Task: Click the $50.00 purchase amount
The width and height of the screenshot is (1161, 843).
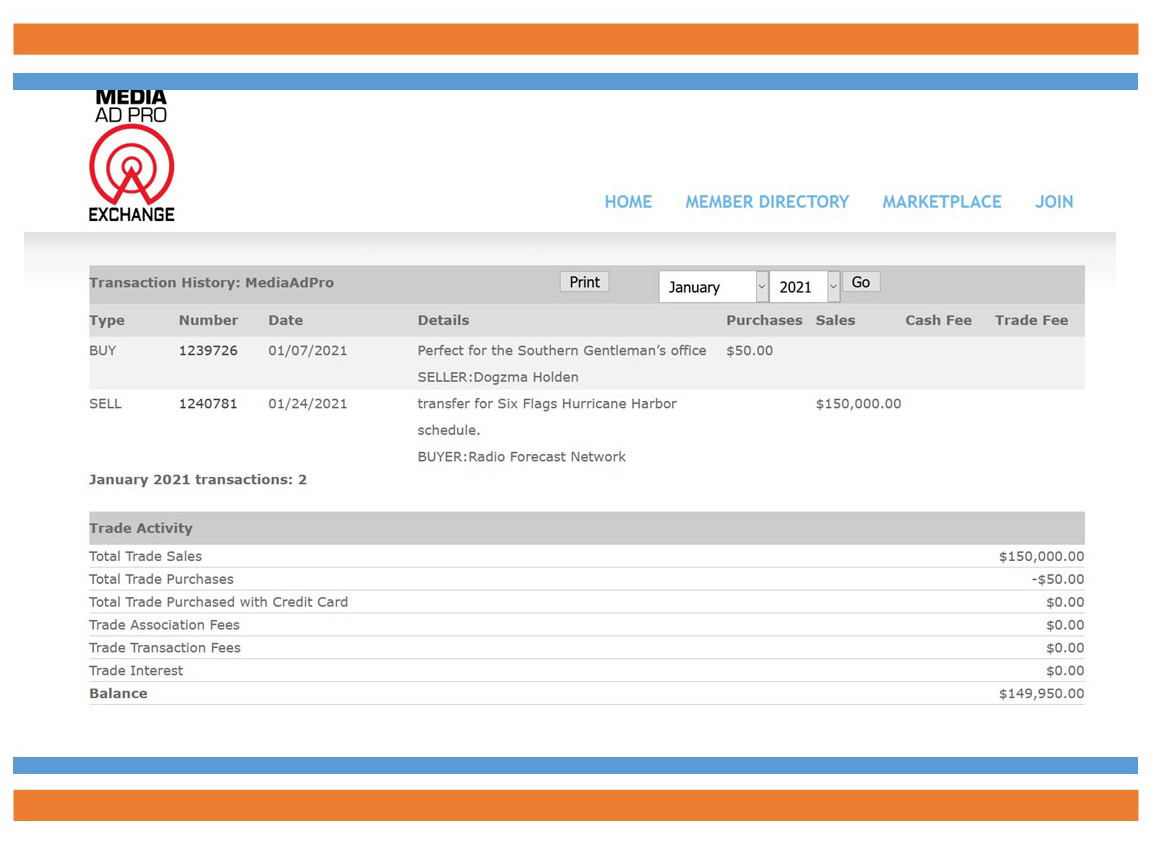Action: [749, 351]
